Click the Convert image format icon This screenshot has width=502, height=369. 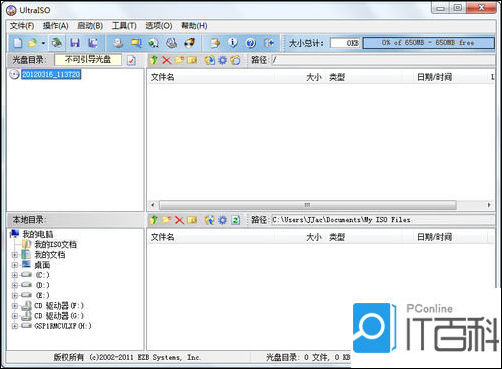[136, 43]
